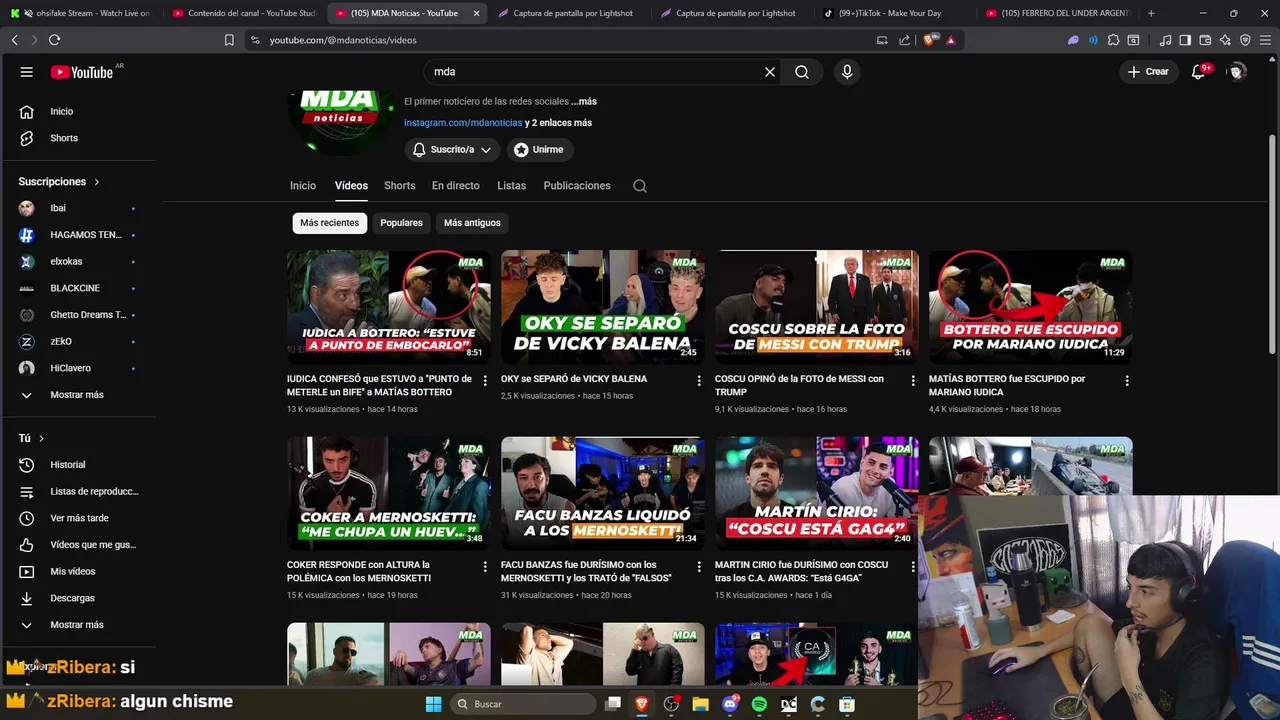This screenshot has height=720, width=1280.
Task: Open browser extensions puzzle icon
Action: [x=1114, y=40]
